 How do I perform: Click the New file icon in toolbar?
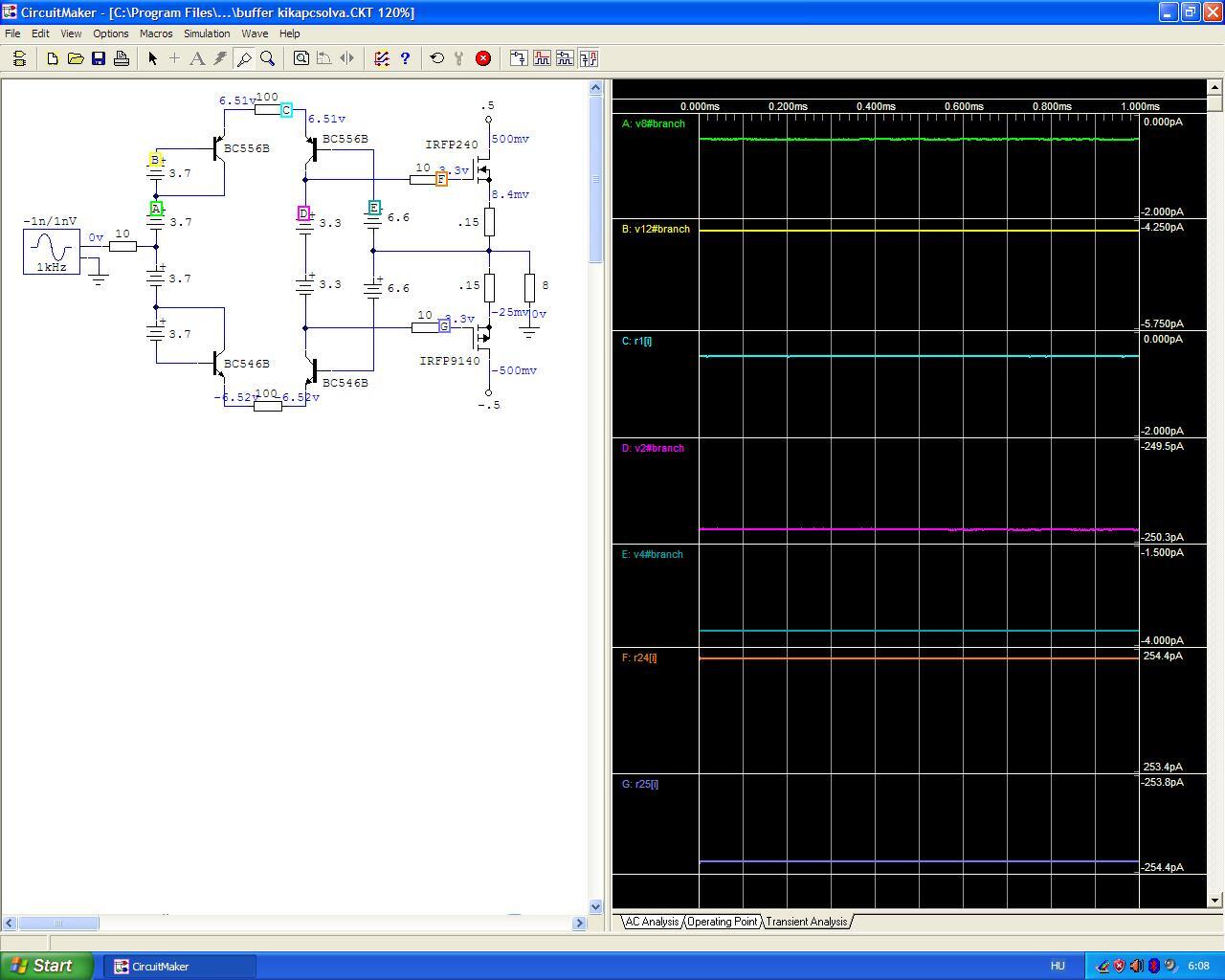pos(53,58)
